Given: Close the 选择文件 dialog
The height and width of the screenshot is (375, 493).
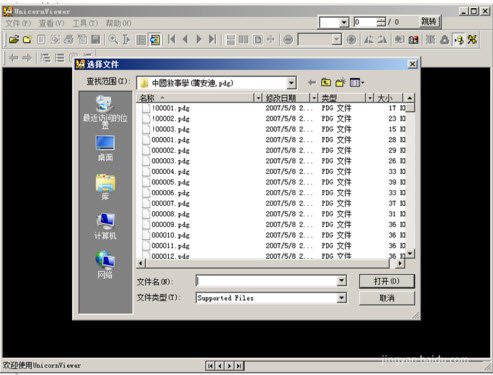Looking at the screenshot, I should pos(412,64).
